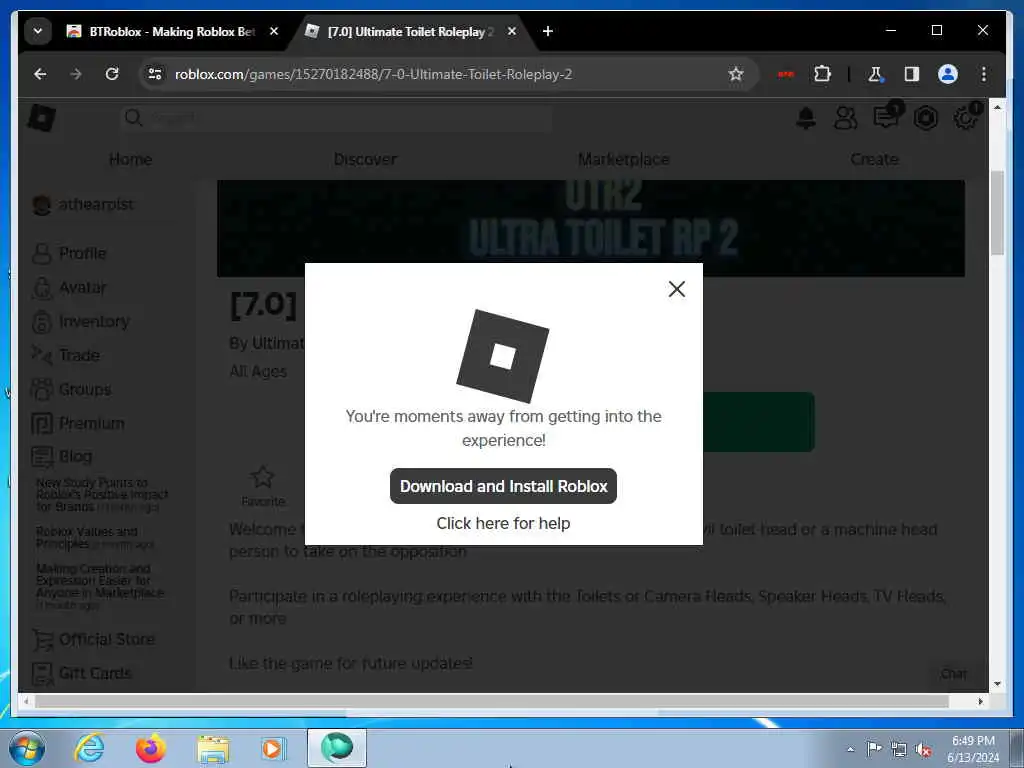Open Trade in the sidebar

pyautogui.click(x=65, y=355)
